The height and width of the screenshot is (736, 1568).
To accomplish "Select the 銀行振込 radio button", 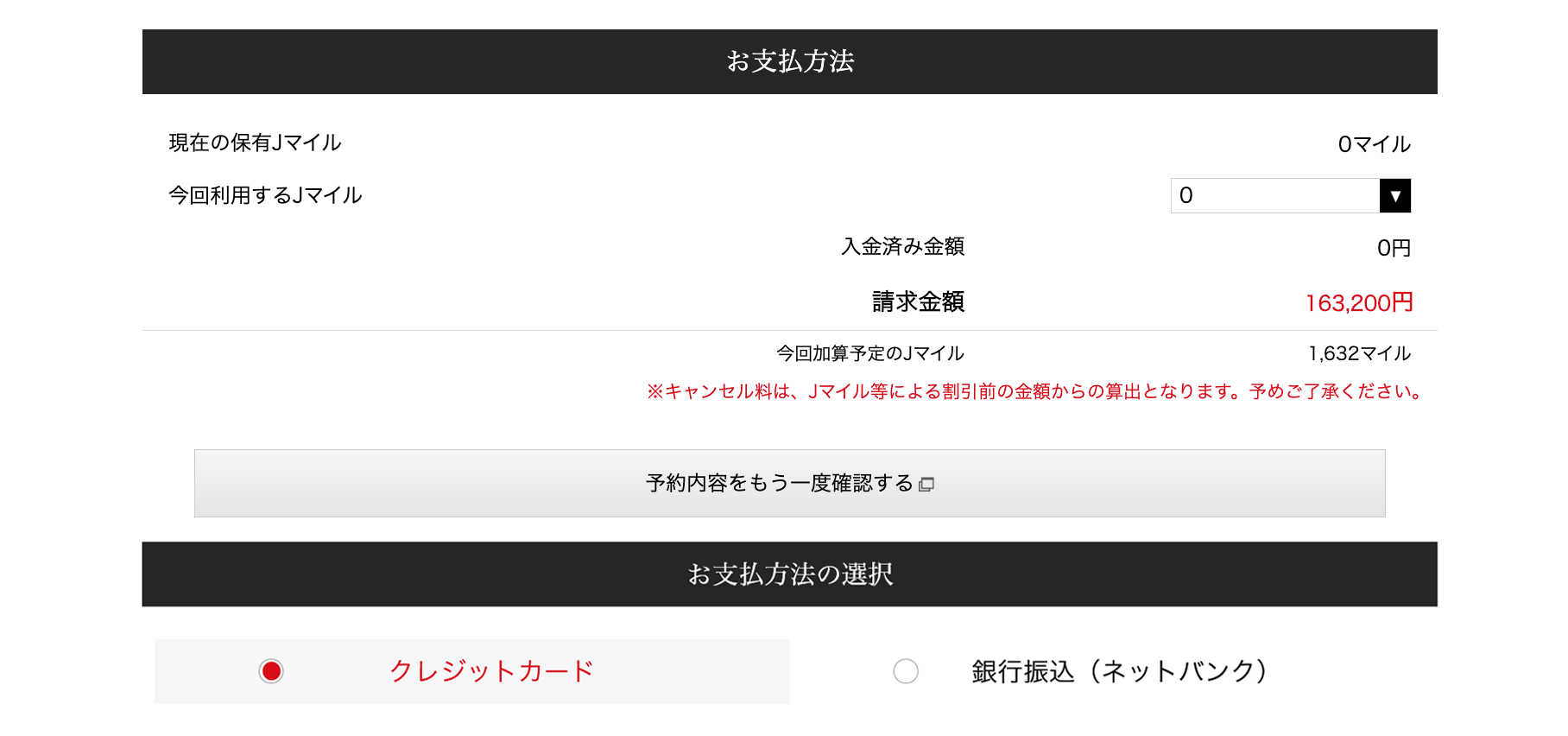I will point(906,671).
